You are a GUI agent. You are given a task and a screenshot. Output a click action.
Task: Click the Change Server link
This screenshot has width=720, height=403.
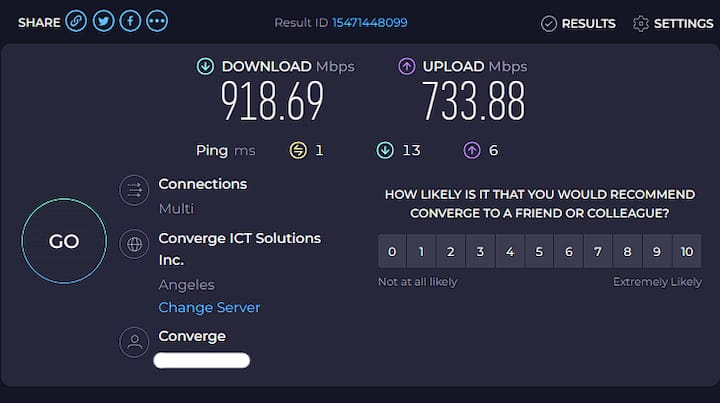click(x=209, y=308)
